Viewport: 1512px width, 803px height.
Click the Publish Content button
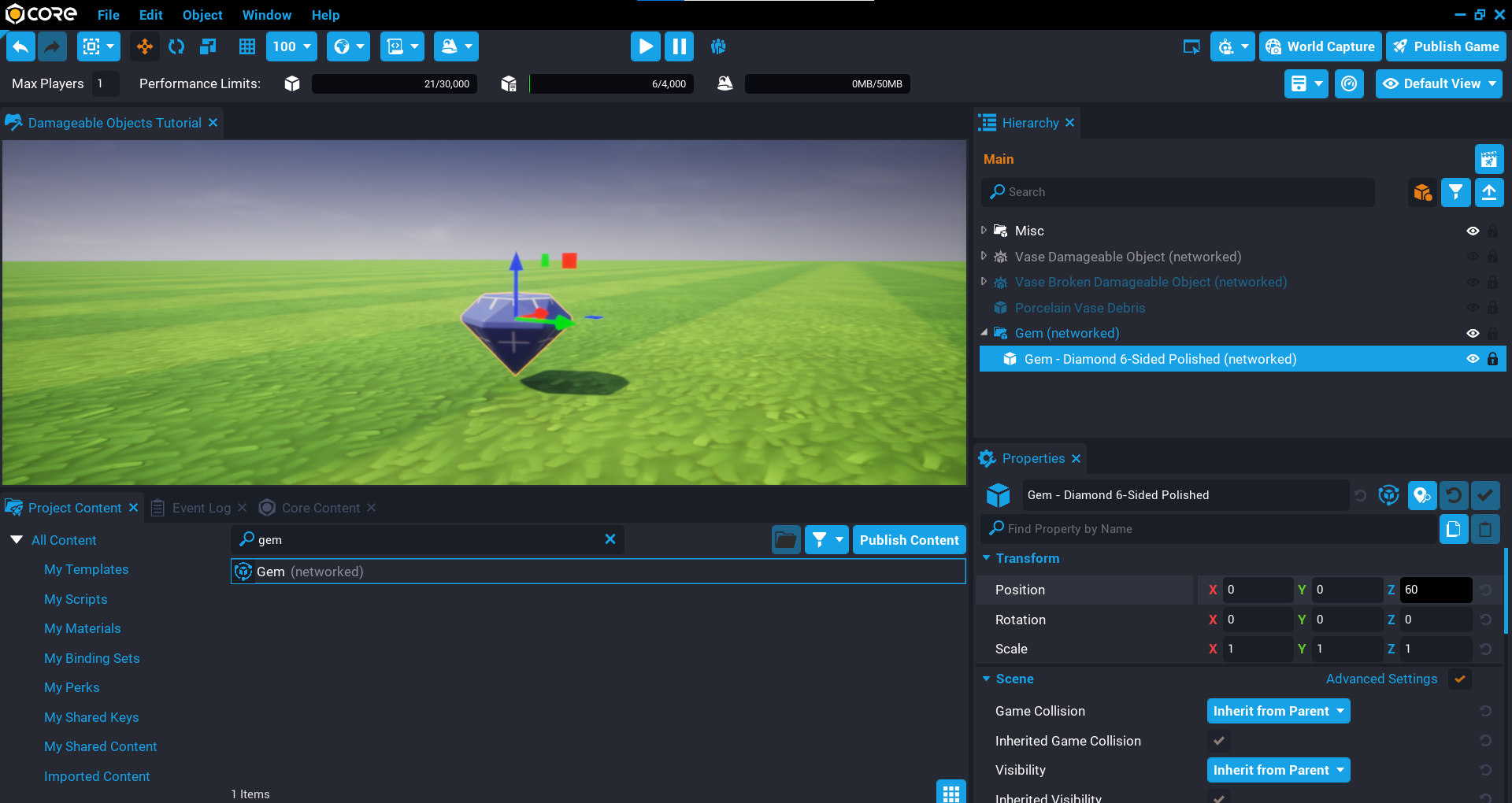(x=909, y=540)
